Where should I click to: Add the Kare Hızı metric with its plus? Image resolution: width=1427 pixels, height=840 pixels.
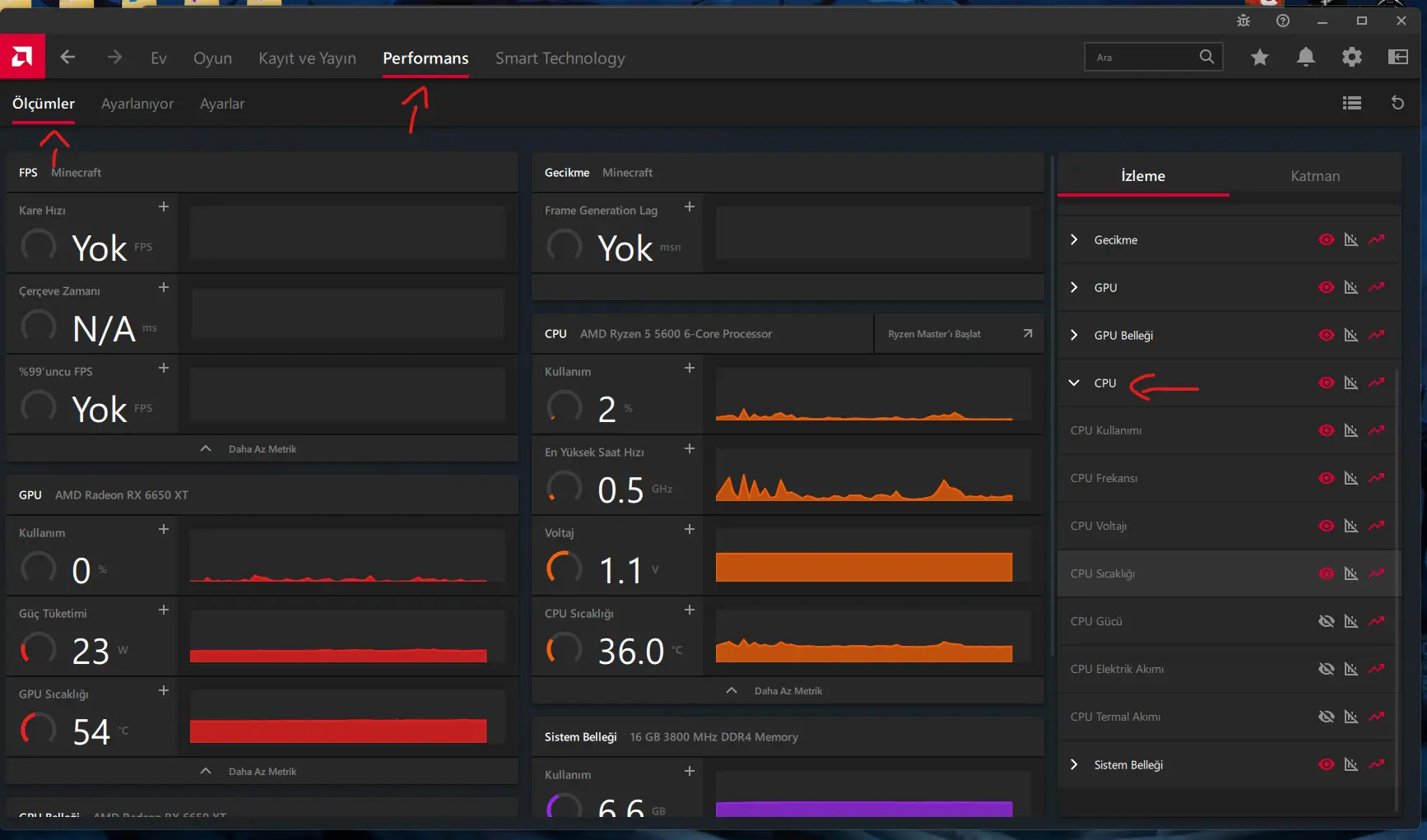[164, 207]
